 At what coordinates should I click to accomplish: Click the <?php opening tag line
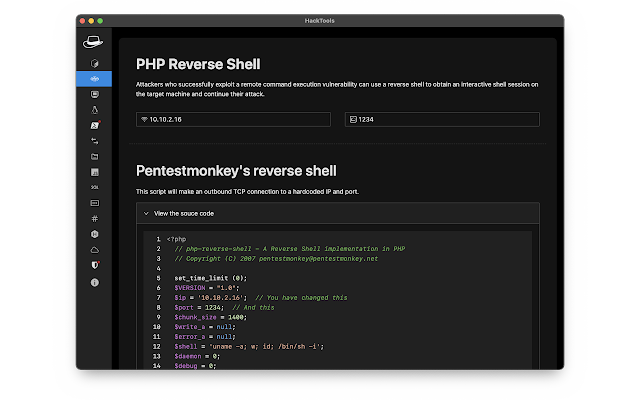coord(176,239)
